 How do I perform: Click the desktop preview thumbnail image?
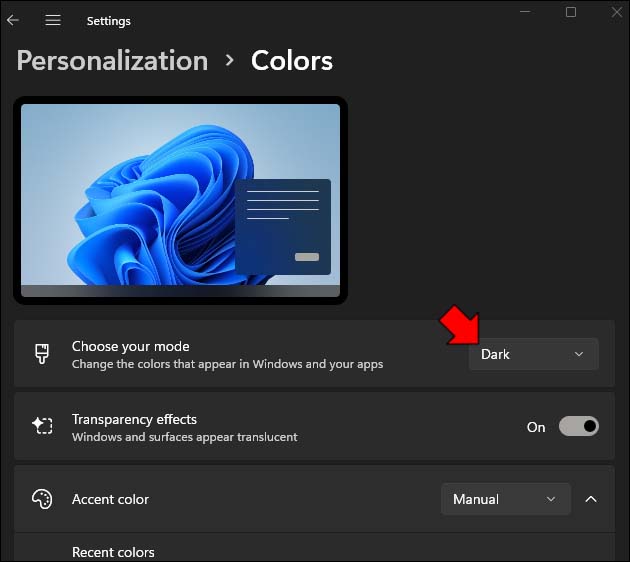click(x=180, y=200)
